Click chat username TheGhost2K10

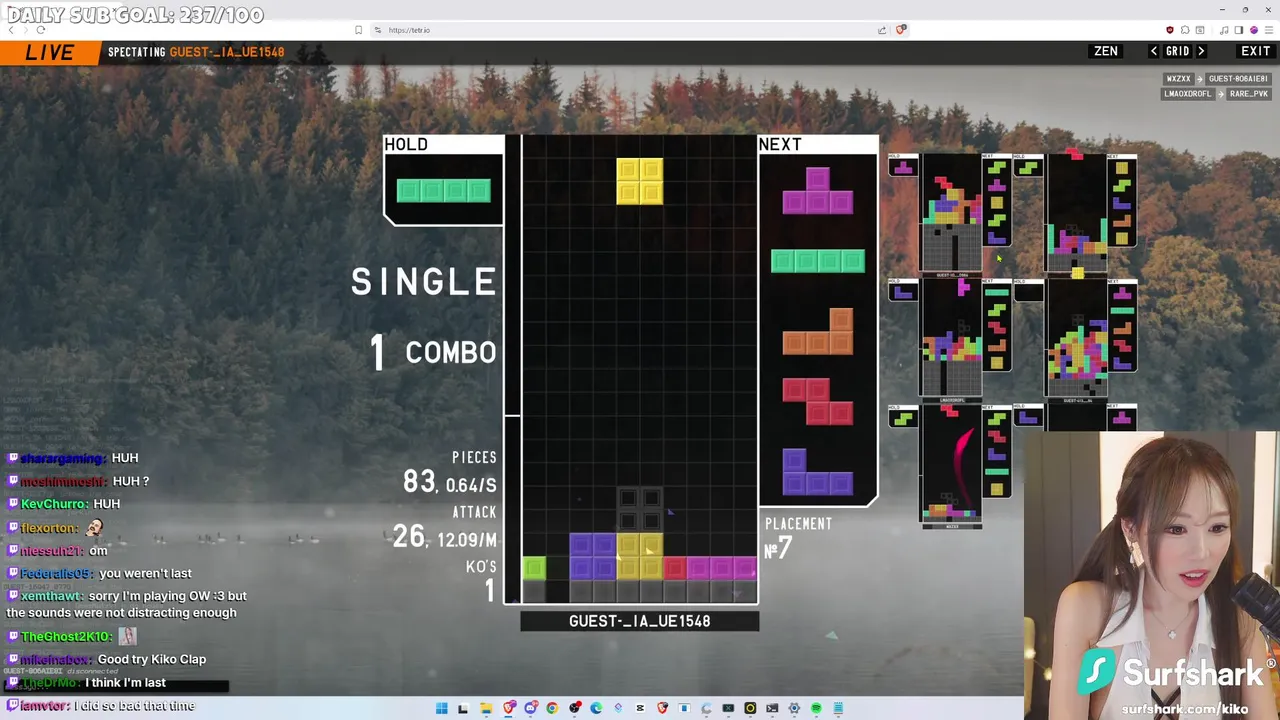tap(66, 636)
